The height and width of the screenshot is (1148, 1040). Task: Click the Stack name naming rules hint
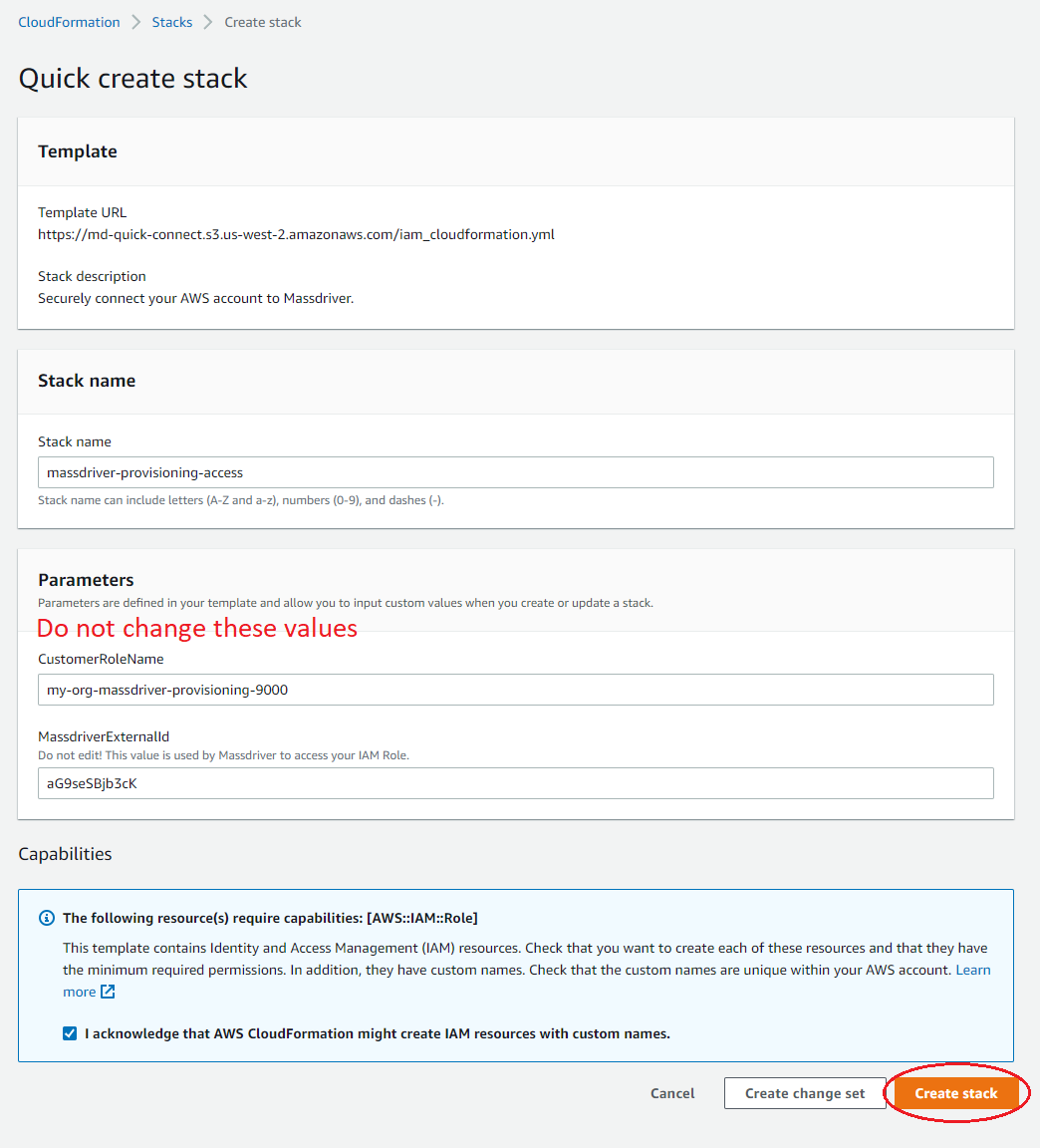[x=241, y=500]
